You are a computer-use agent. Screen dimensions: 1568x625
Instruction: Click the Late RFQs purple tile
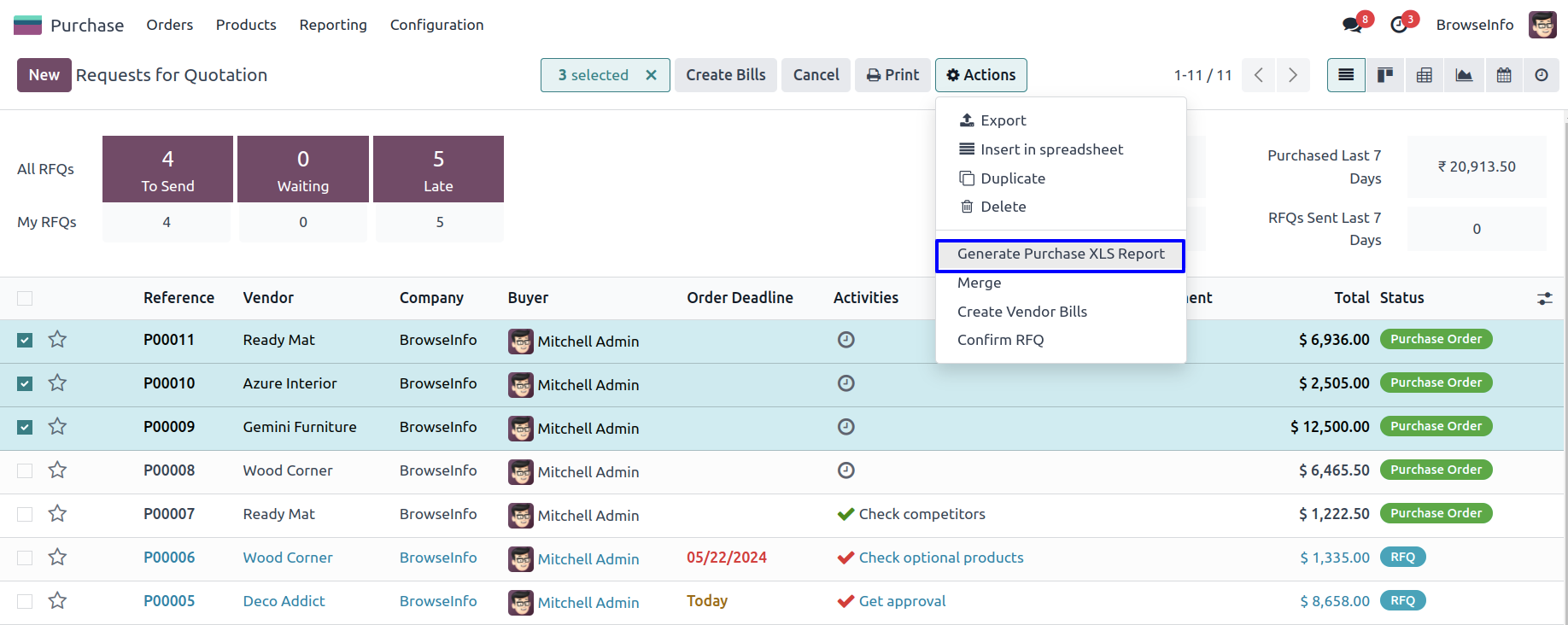point(438,169)
